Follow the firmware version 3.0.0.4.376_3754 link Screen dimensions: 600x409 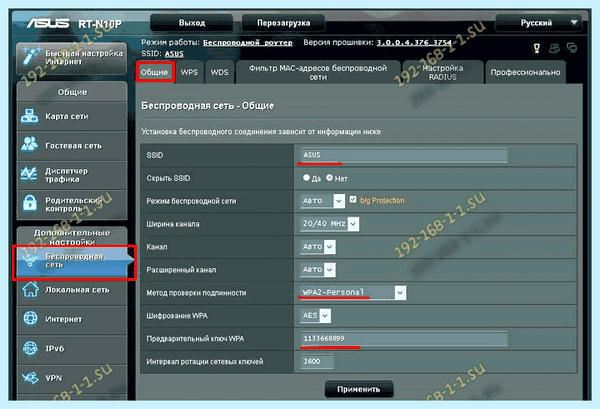click(414, 42)
